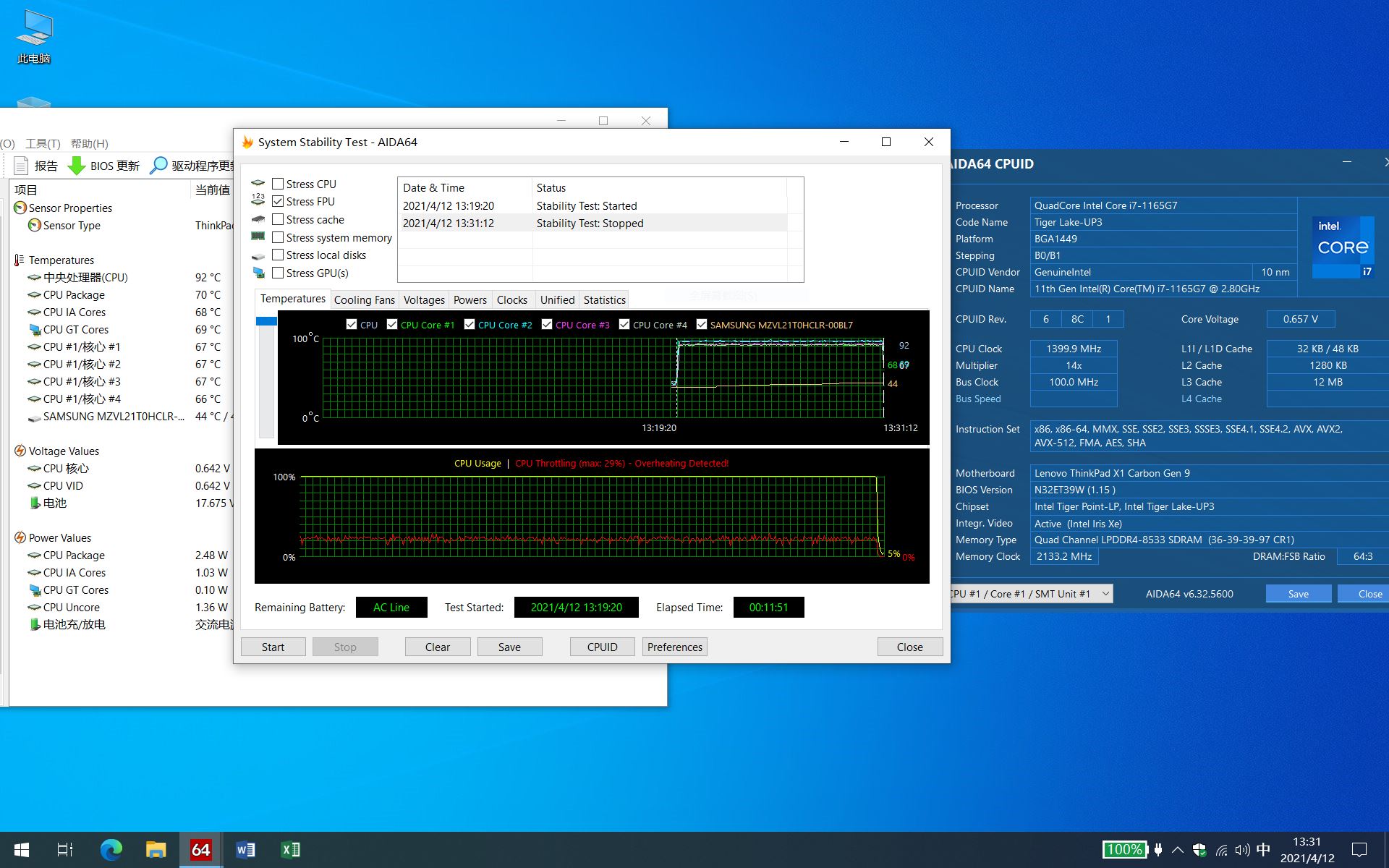Open Preferences in stability test
The width and height of the screenshot is (1389, 868).
point(674,647)
